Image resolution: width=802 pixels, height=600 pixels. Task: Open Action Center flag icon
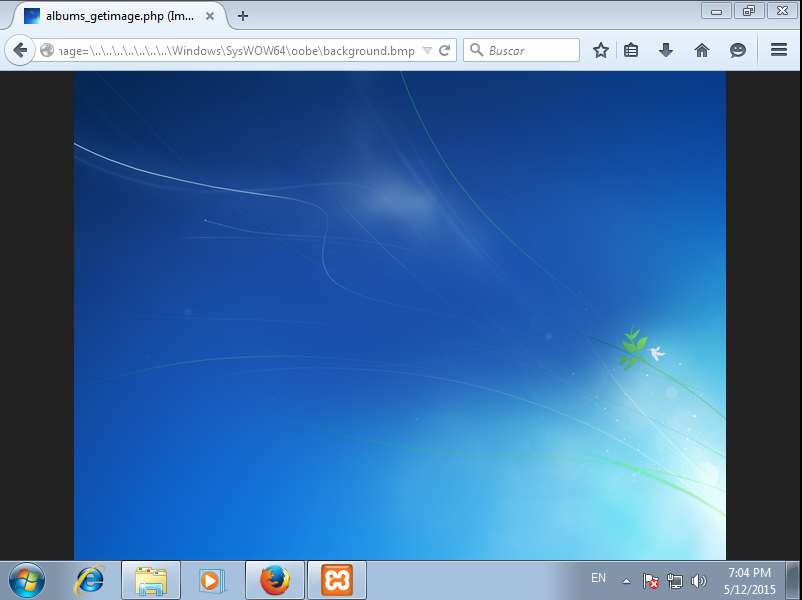pyautogui.click(x=650, y=581)
